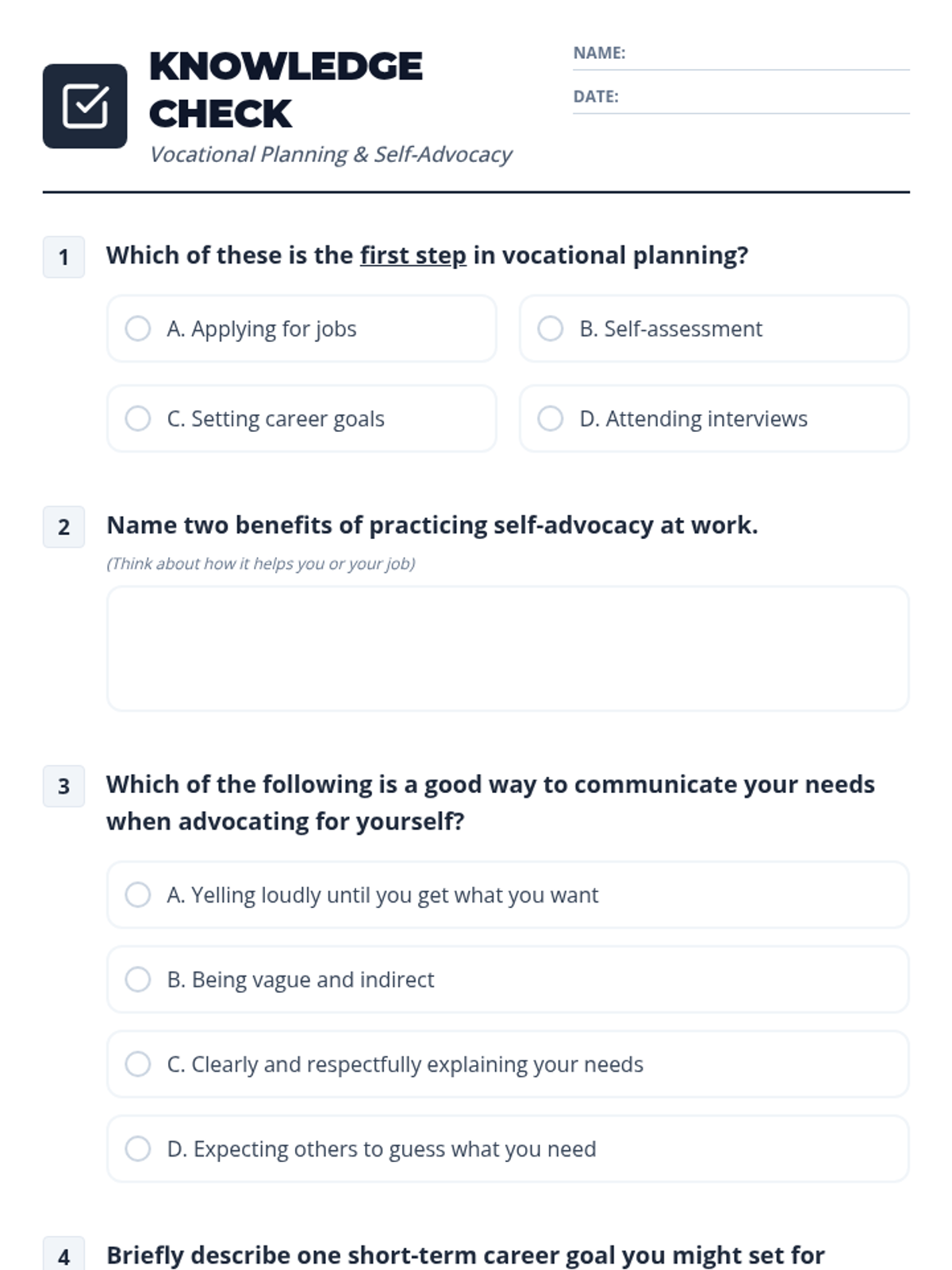Image resolution: width=952 pixels, height=1270 pixels.
Task: Choose B. Being vague and indirect
Action: click(x=138, y=979)
